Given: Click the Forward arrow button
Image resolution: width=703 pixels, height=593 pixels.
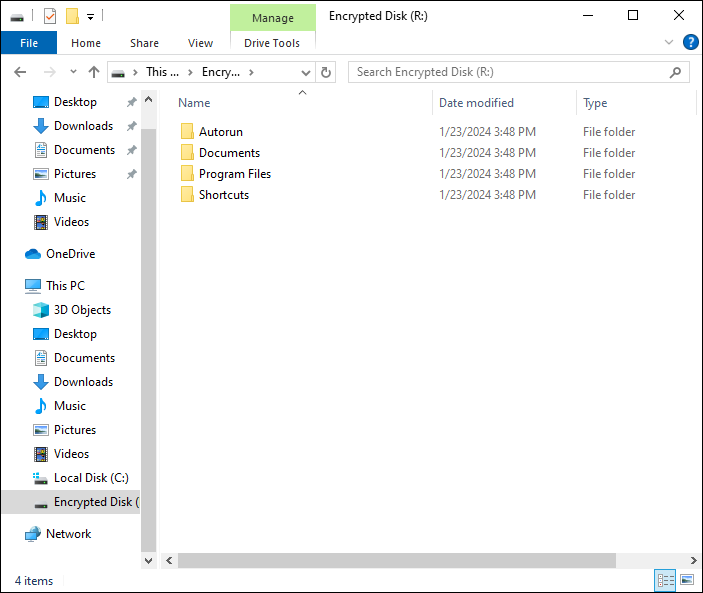Looking at the screenshot, I should pyautogui.click(x=49, y=72).
